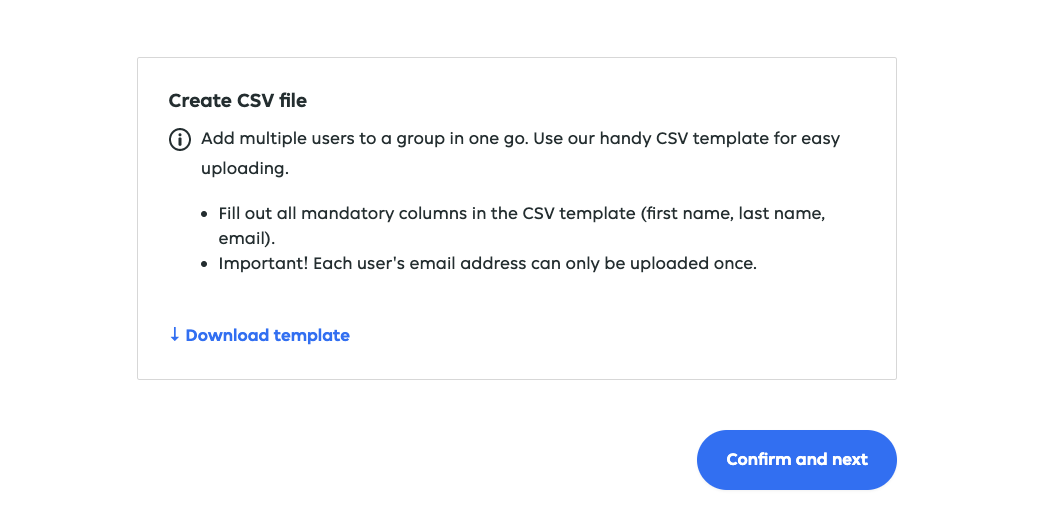1060x520 pixels.
Task: Click the text "can only be uploaded once."
Action: point(634,265)
